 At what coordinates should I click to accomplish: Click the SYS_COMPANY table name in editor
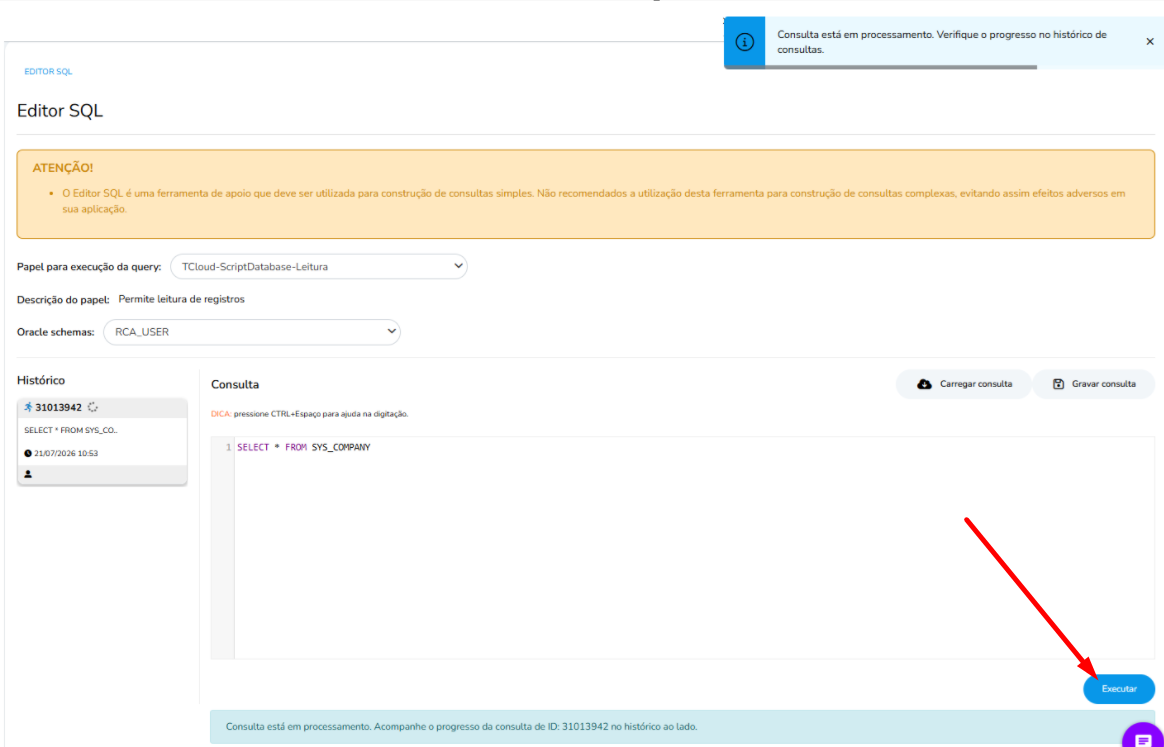341,448
